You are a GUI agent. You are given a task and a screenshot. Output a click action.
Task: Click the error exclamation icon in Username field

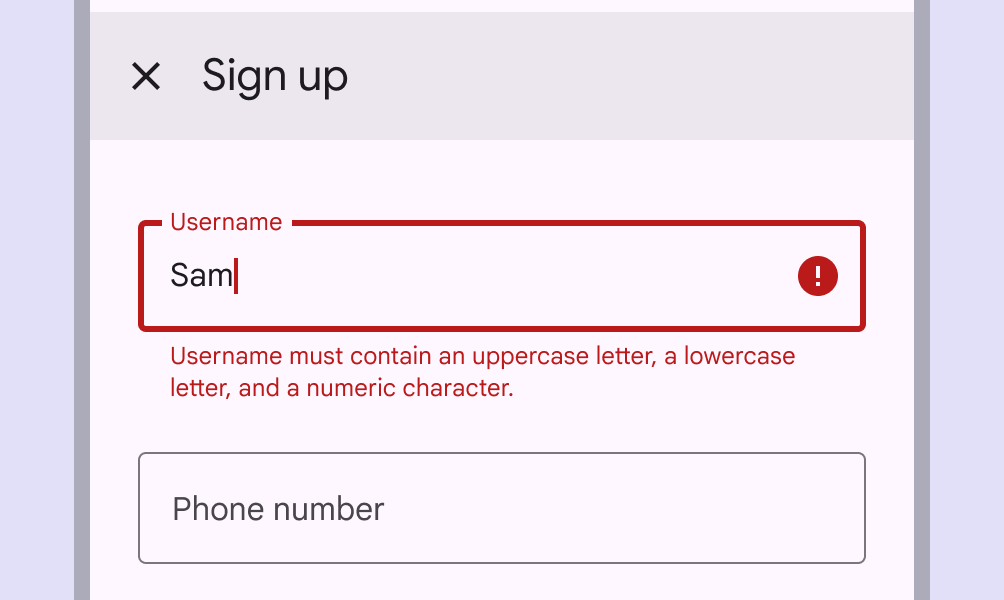click(818, 276)
